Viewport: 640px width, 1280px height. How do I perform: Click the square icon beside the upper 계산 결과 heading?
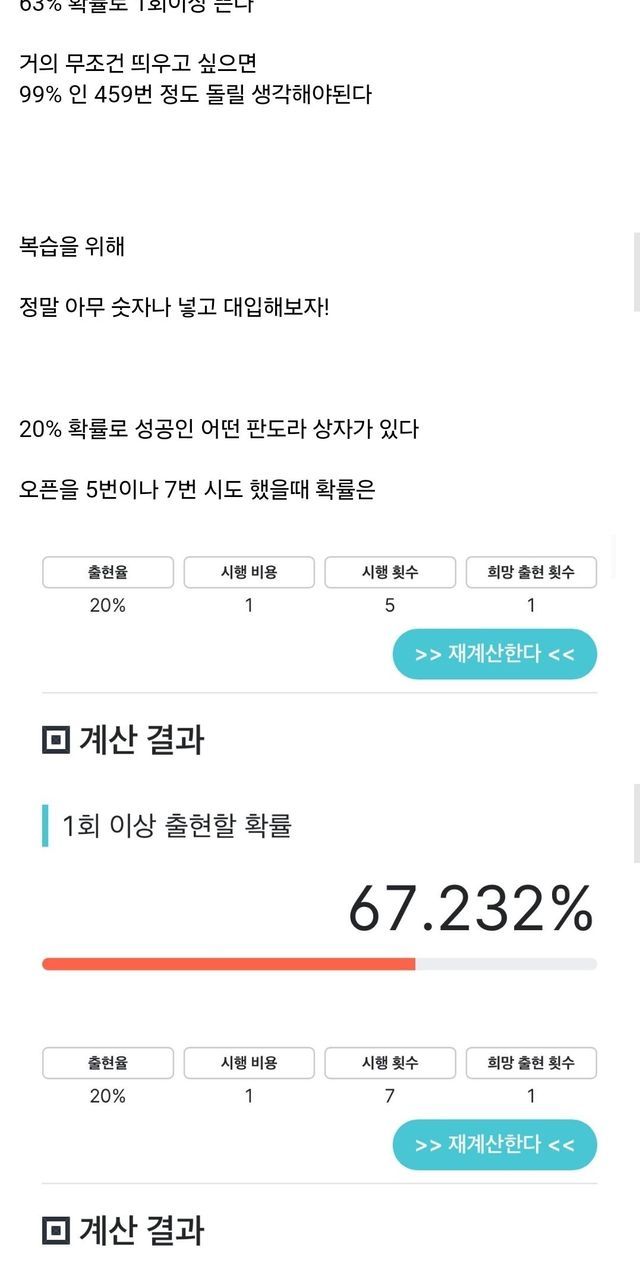click(x=56, y=741)
